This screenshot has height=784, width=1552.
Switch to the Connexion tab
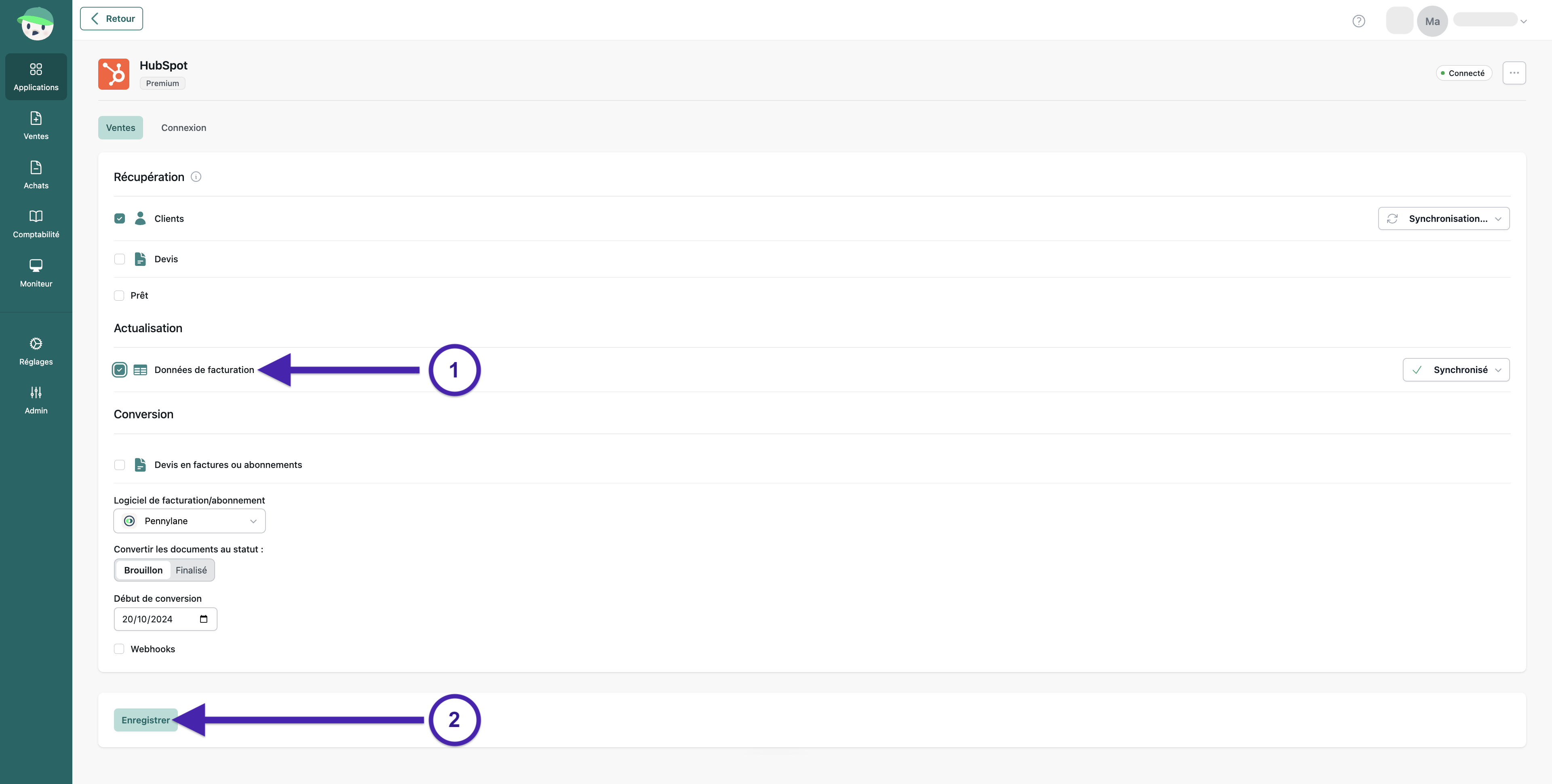click(x=184, y=128)
